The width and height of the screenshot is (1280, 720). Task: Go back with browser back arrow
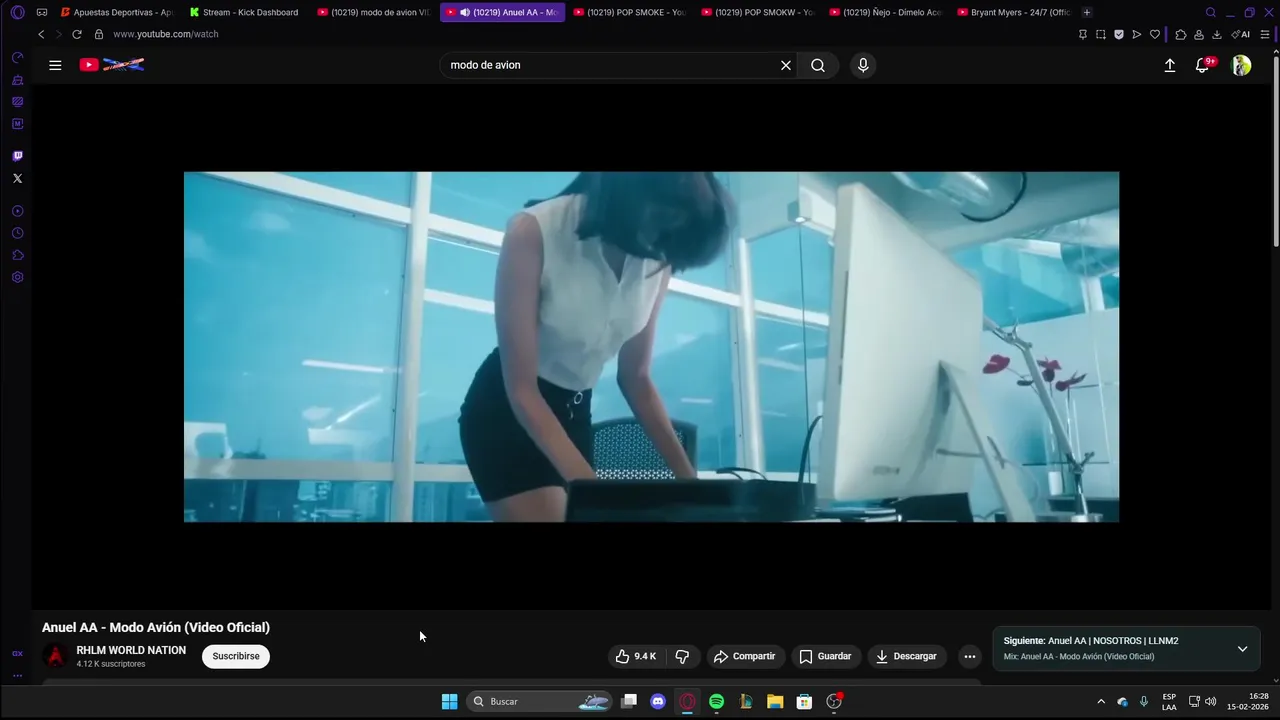41,34
